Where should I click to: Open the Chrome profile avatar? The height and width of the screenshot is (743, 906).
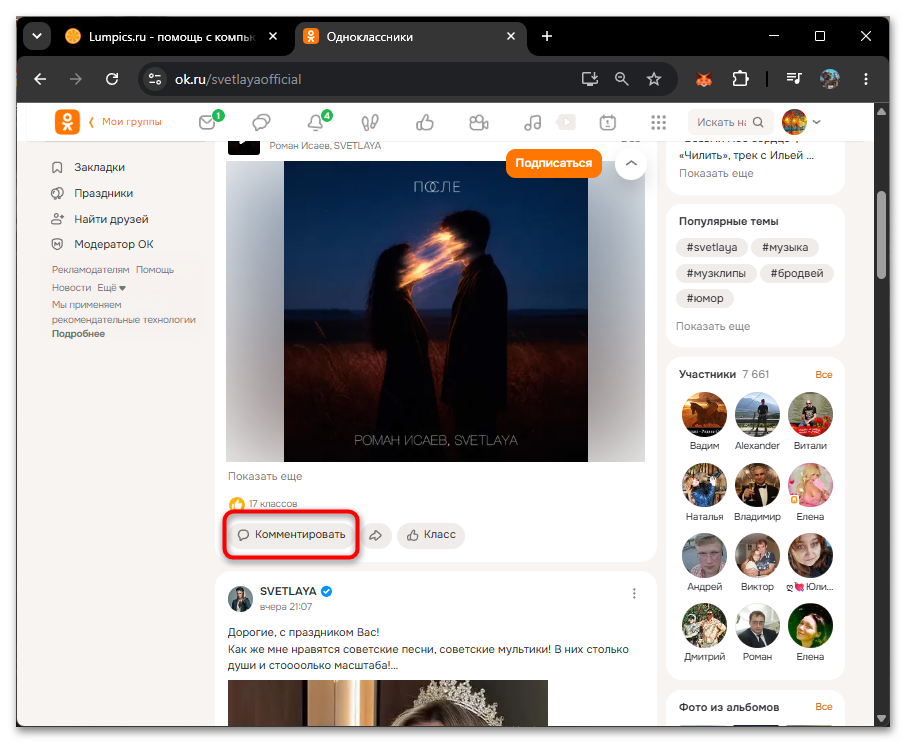[x=830, y=79]
